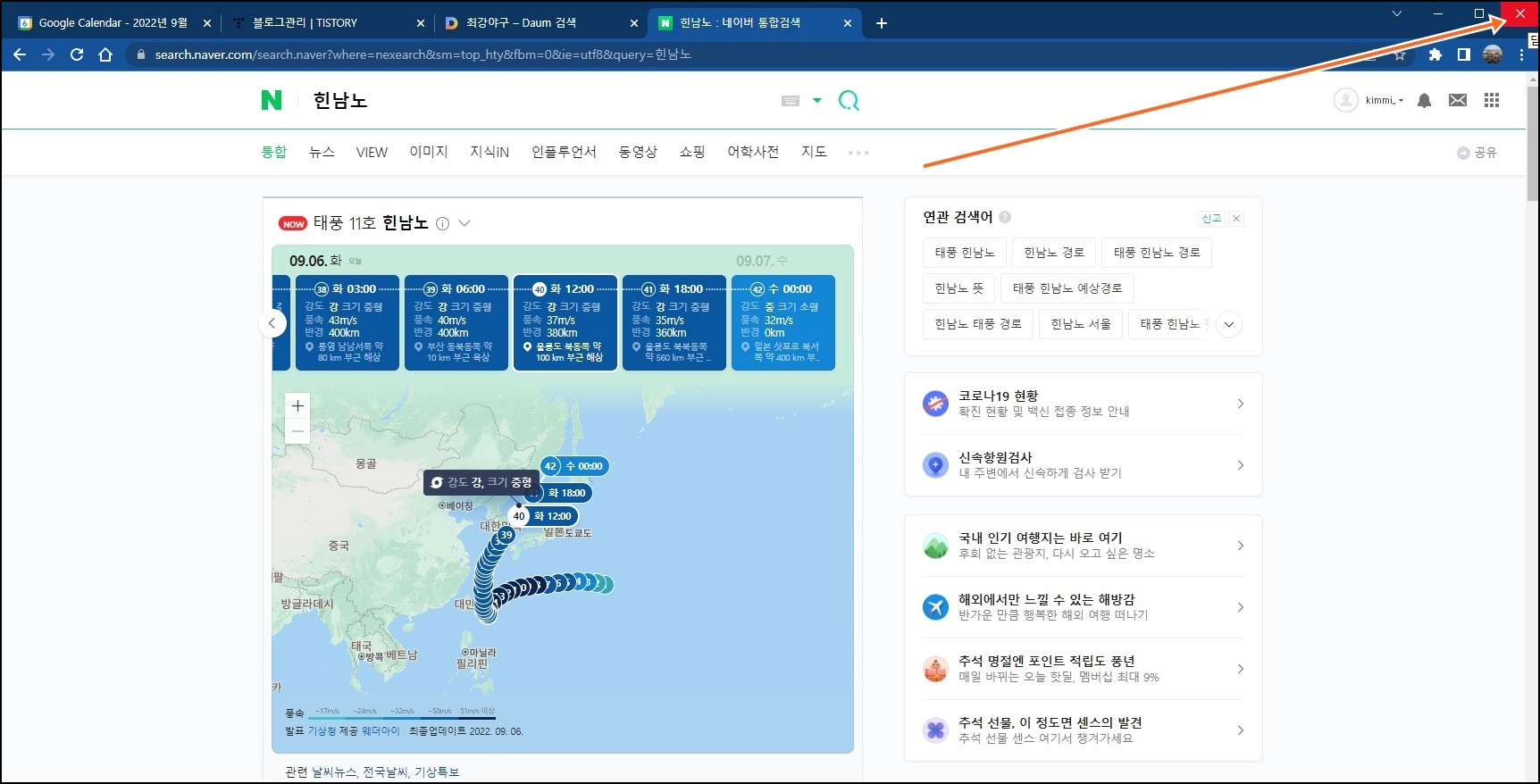Select the 화 03:00 forecast card
Screen dimensions: 1540x784
tap(347, 322)
